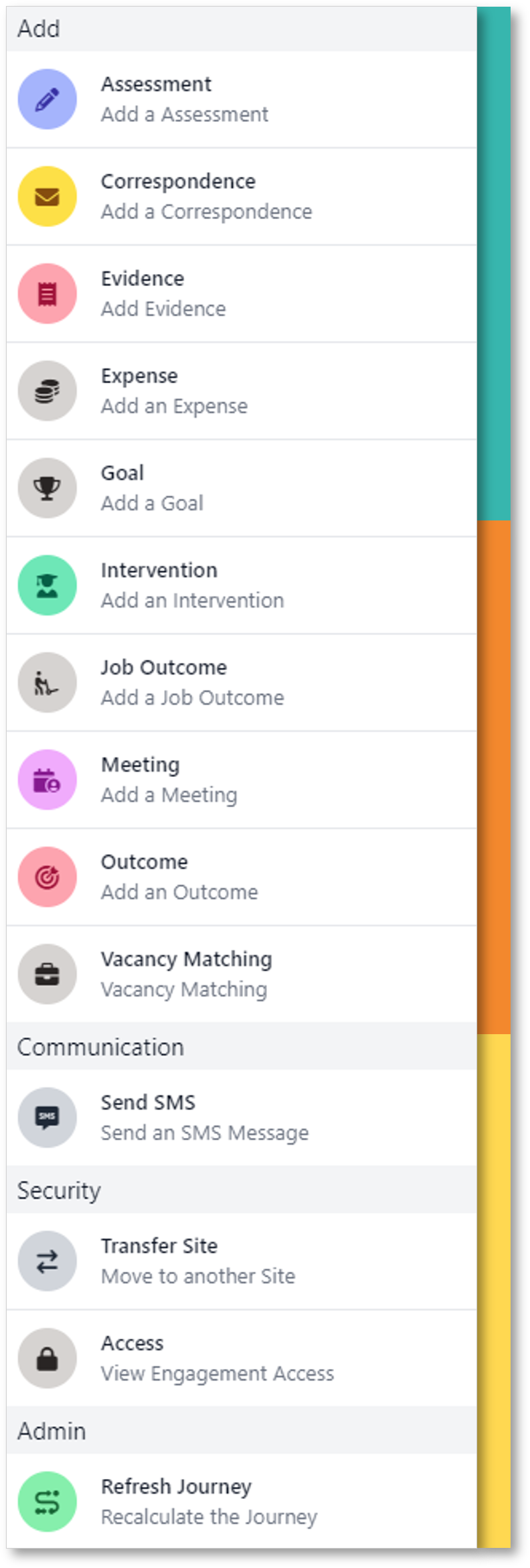Screen dimensions: 530x1568
Task: Click the green graduate Intervention icon
Action: (47, 585)
